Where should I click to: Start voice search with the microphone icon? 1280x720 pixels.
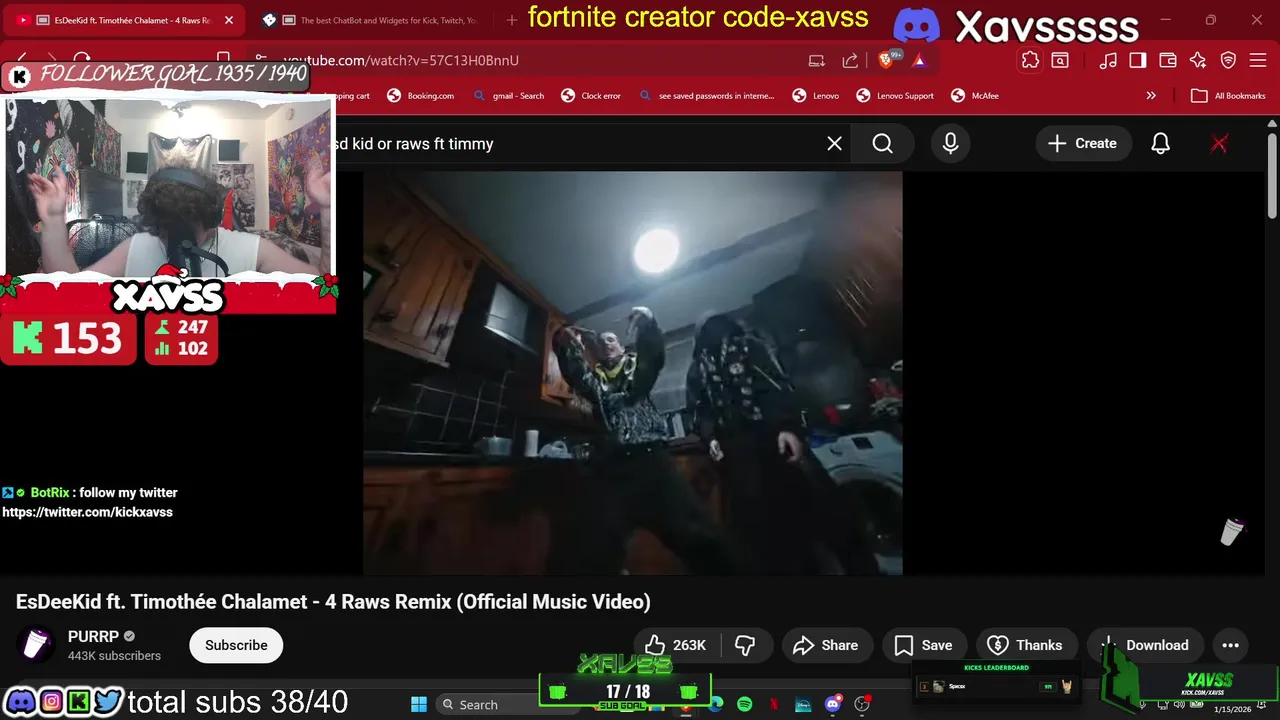(950, 144)
